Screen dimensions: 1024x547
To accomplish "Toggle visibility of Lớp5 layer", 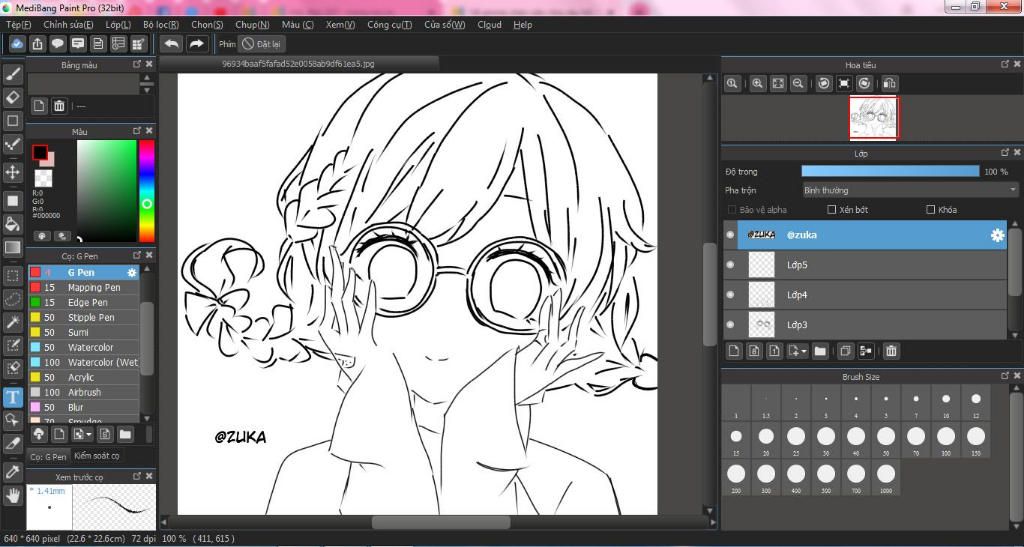I will pyautogui.click(x=730, y=264).
